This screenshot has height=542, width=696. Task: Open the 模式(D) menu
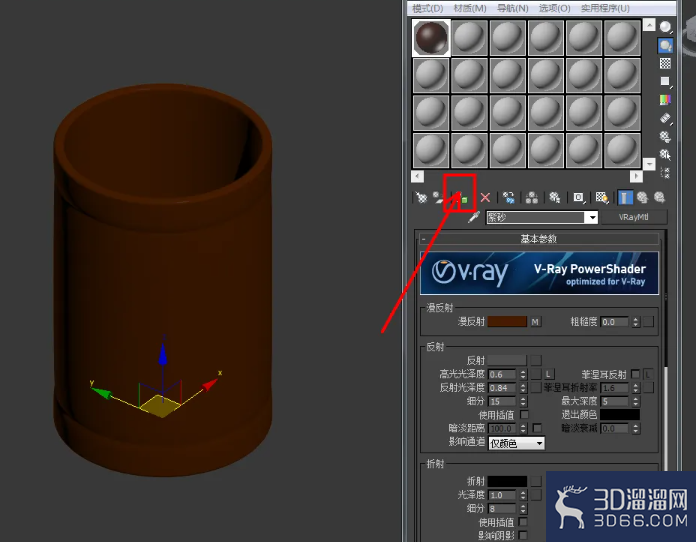427,8
